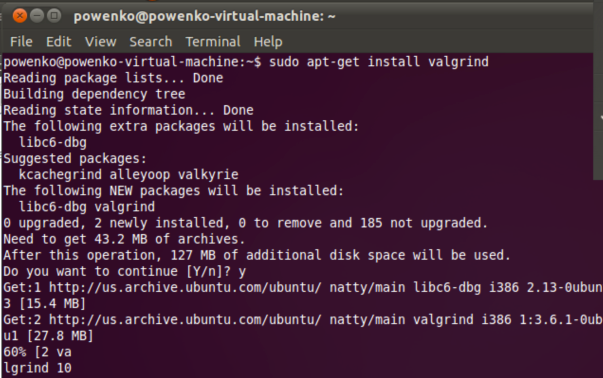Click the 60% download progress line

[37, 352]
